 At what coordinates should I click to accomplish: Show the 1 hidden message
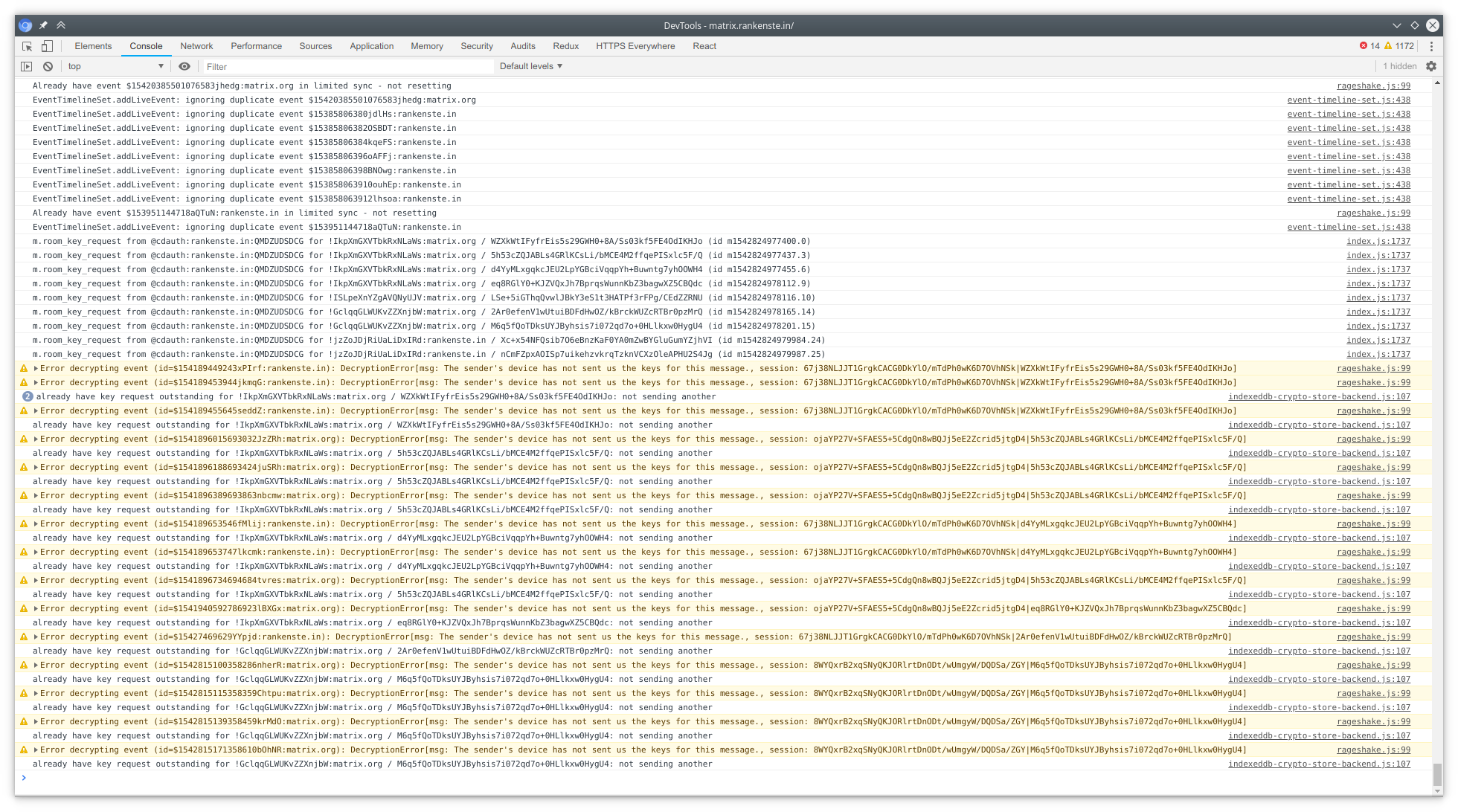tap(1399, 66)
